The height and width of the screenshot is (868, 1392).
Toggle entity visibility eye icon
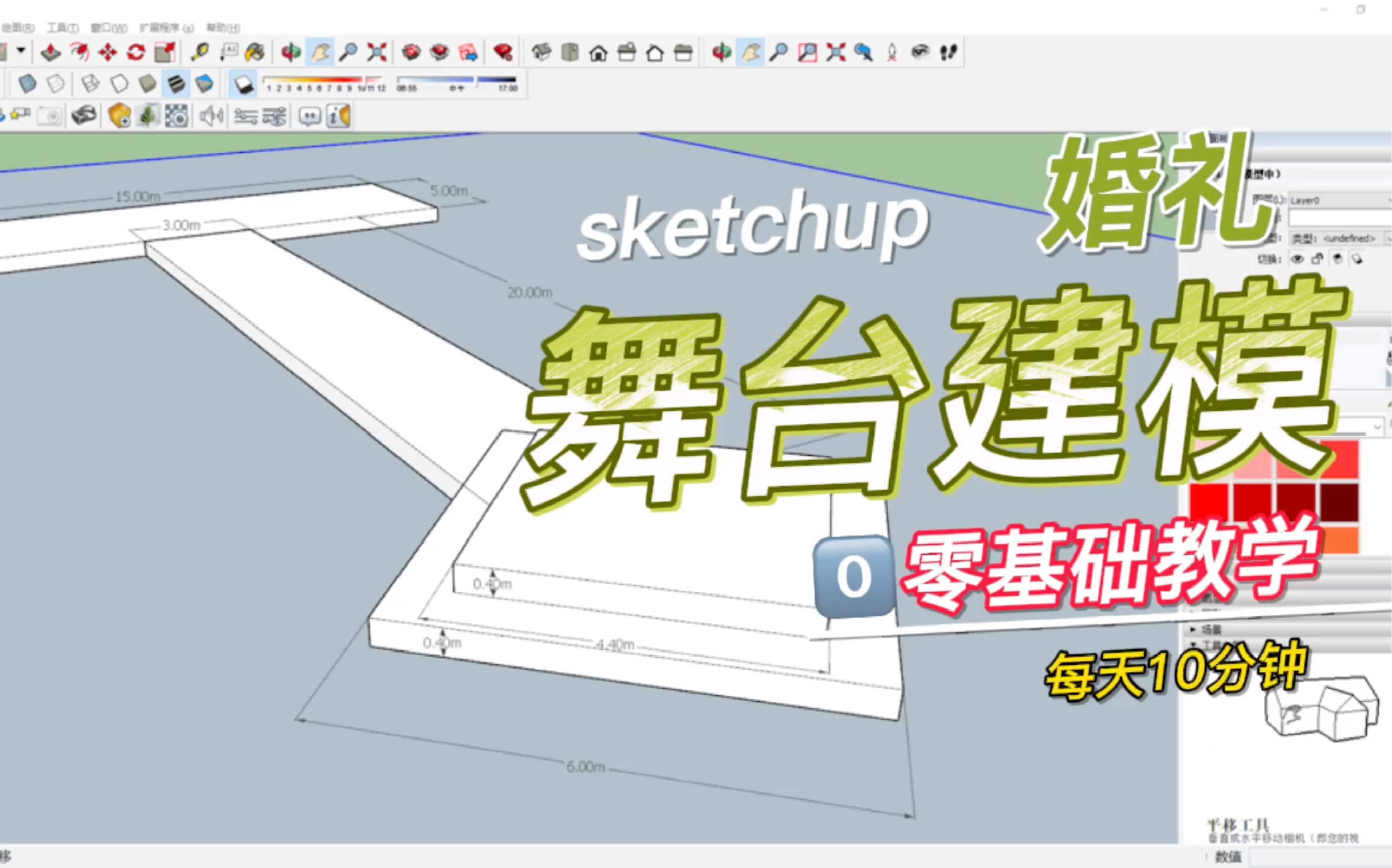[x=1297, y=259]
